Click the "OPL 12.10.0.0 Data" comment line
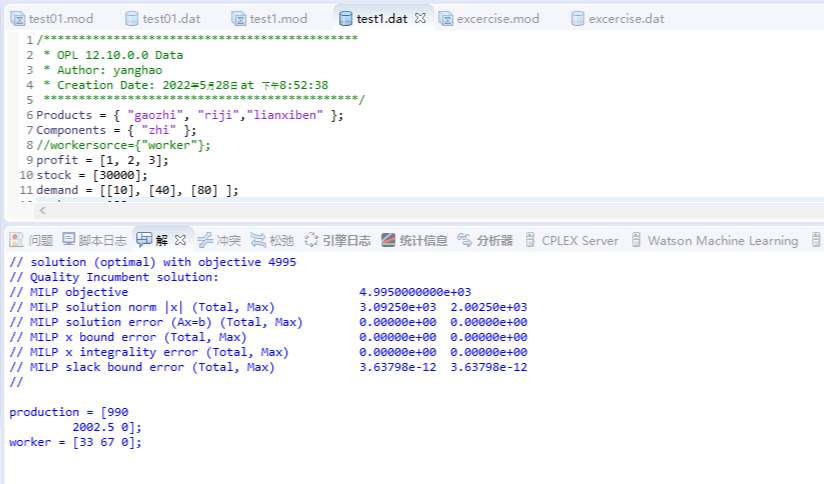Screen dimensions: 824x484 (x=113, y=55)
